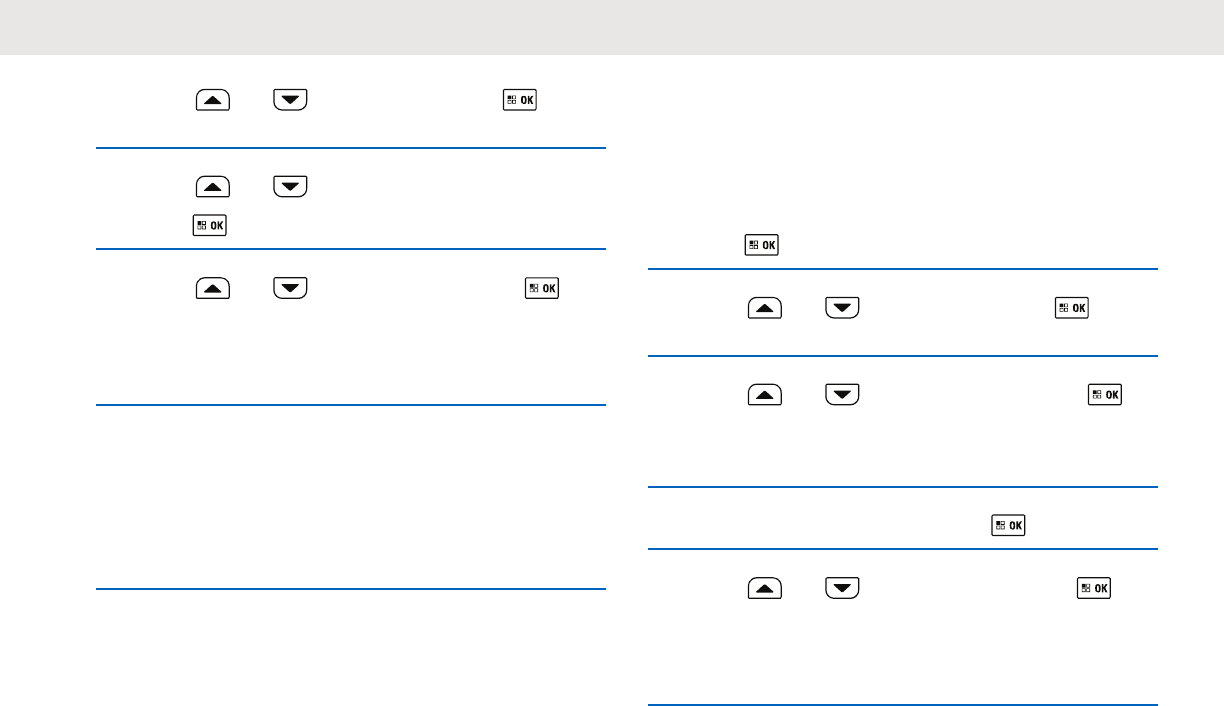Viewport: 1224px width, 706px height.
Task: Click the down arrow in the second right-column arrow step
Action: tap(842, 395)
